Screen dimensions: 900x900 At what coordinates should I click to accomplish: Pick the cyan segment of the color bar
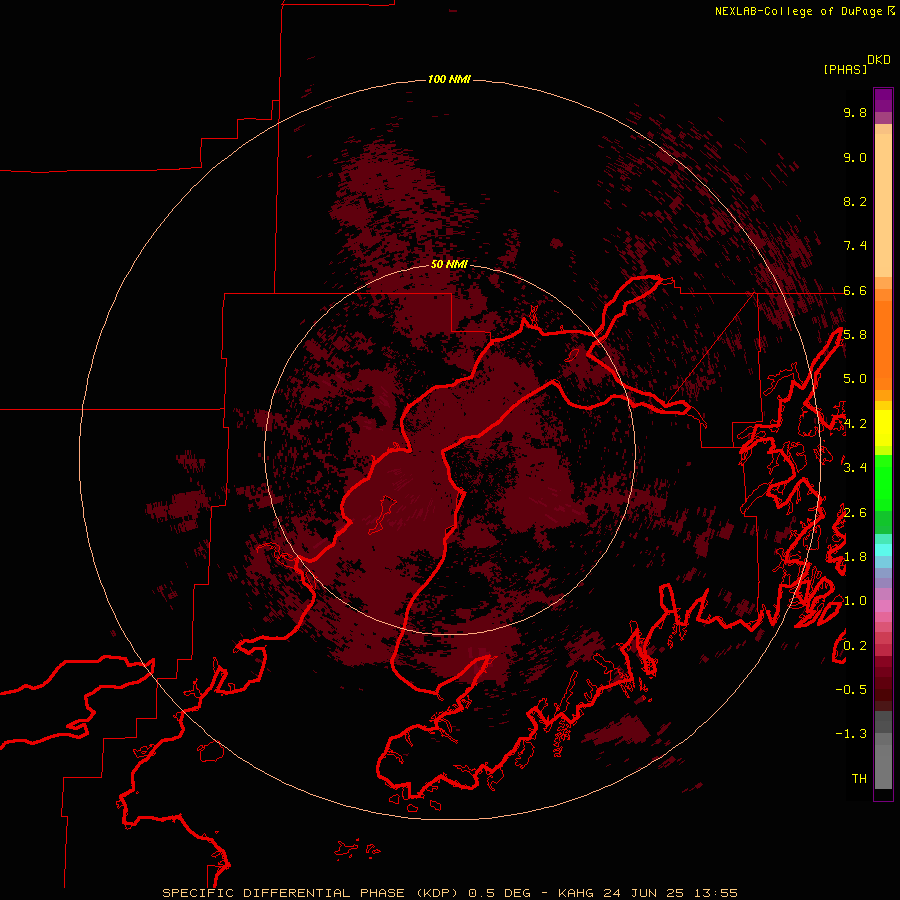883,549
